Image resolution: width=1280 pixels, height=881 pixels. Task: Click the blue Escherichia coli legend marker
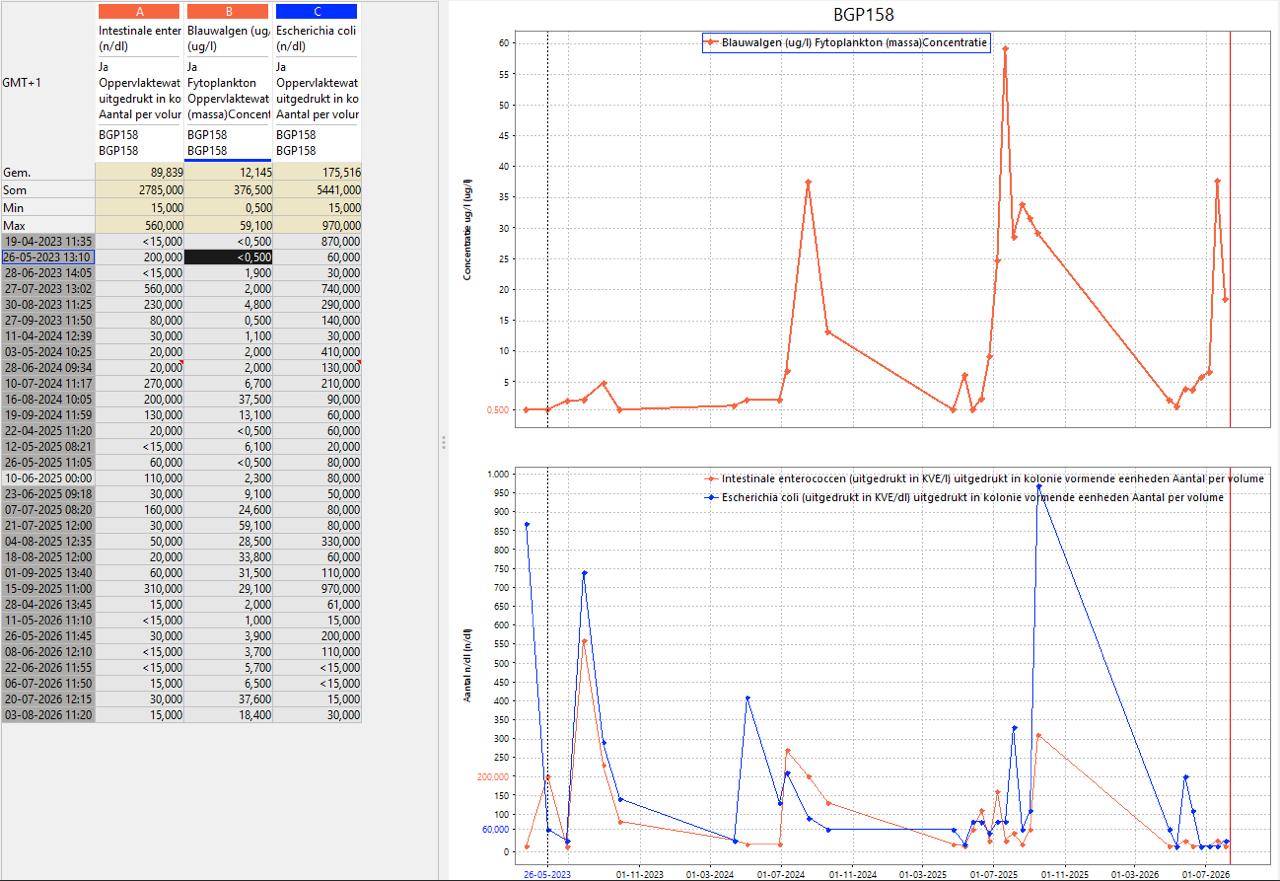tap(710, 497)
